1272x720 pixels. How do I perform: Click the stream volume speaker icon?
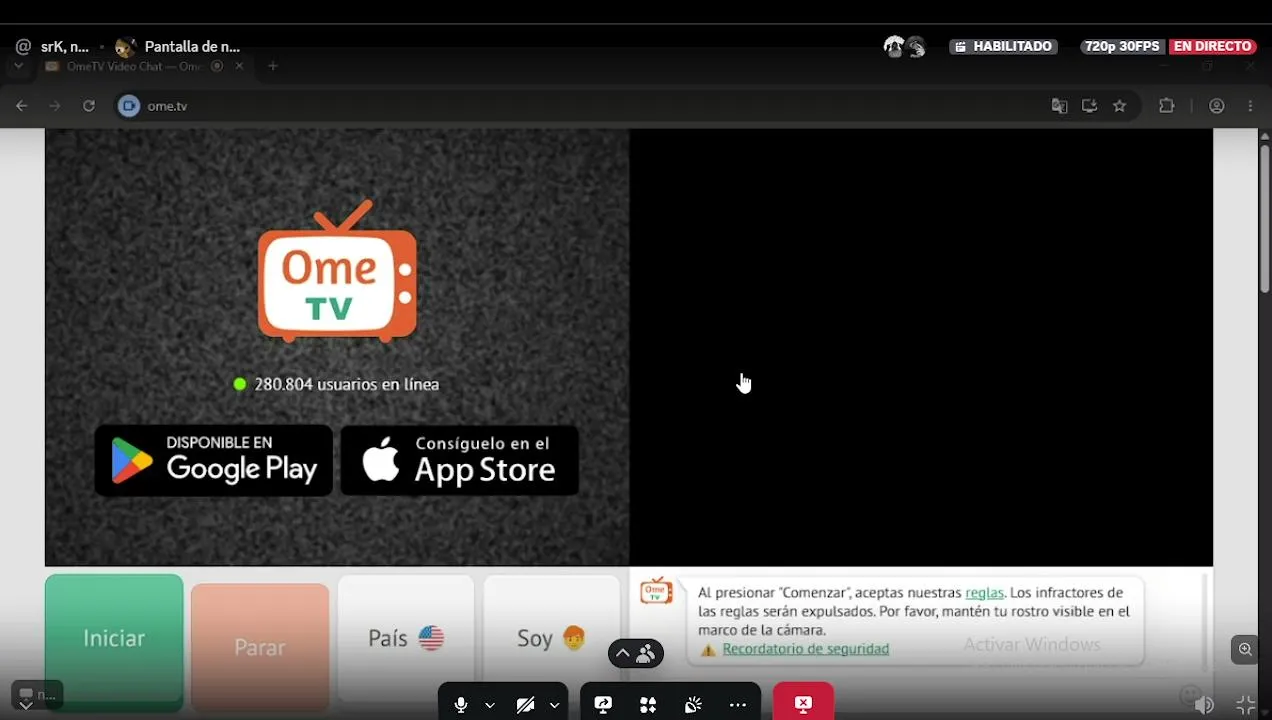(1204, 705)
